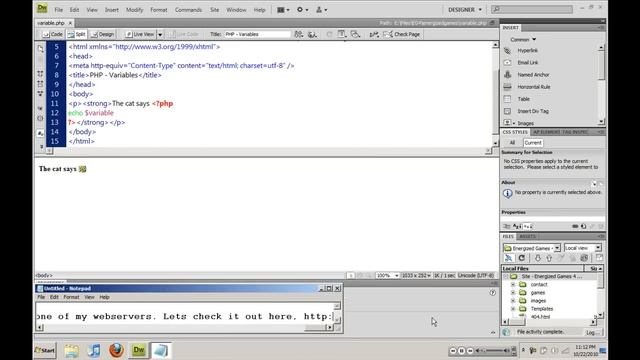Click the Dreamweaver search field
The height and width of the screenshot is (360, 640).
point(532,9)
